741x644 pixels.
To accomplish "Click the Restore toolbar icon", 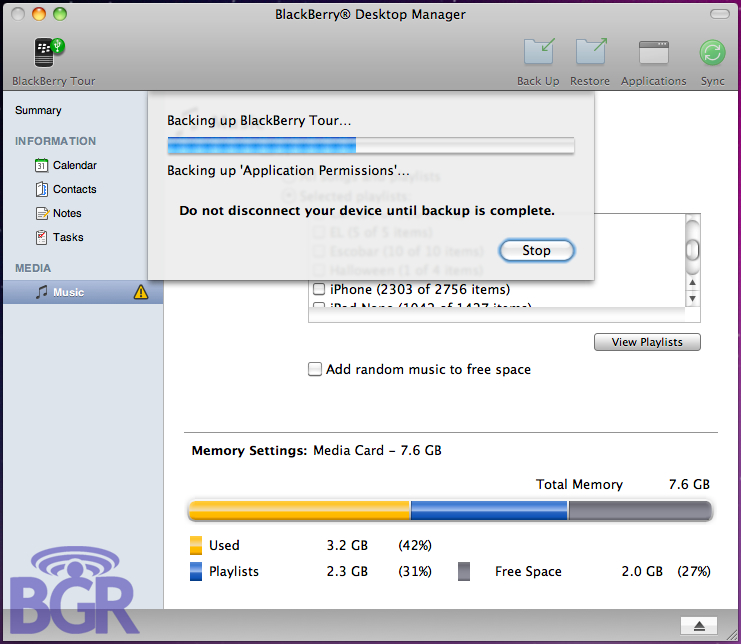I will tap(590, 51).
